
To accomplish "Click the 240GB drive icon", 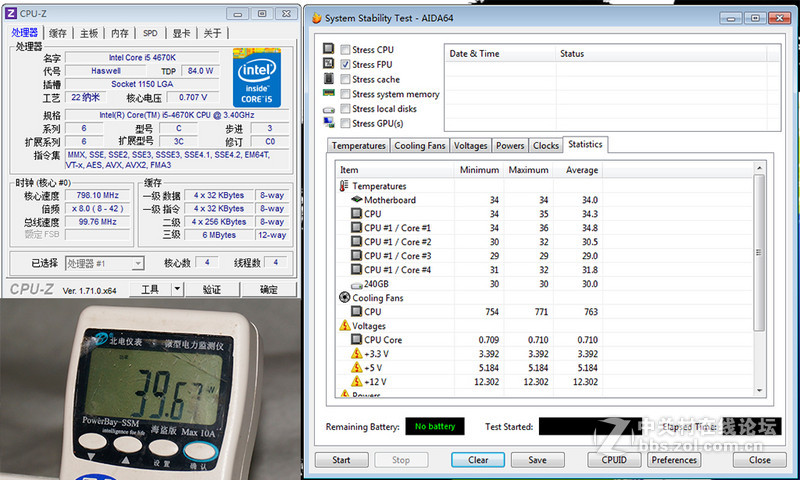I will [x=357, y=284].
